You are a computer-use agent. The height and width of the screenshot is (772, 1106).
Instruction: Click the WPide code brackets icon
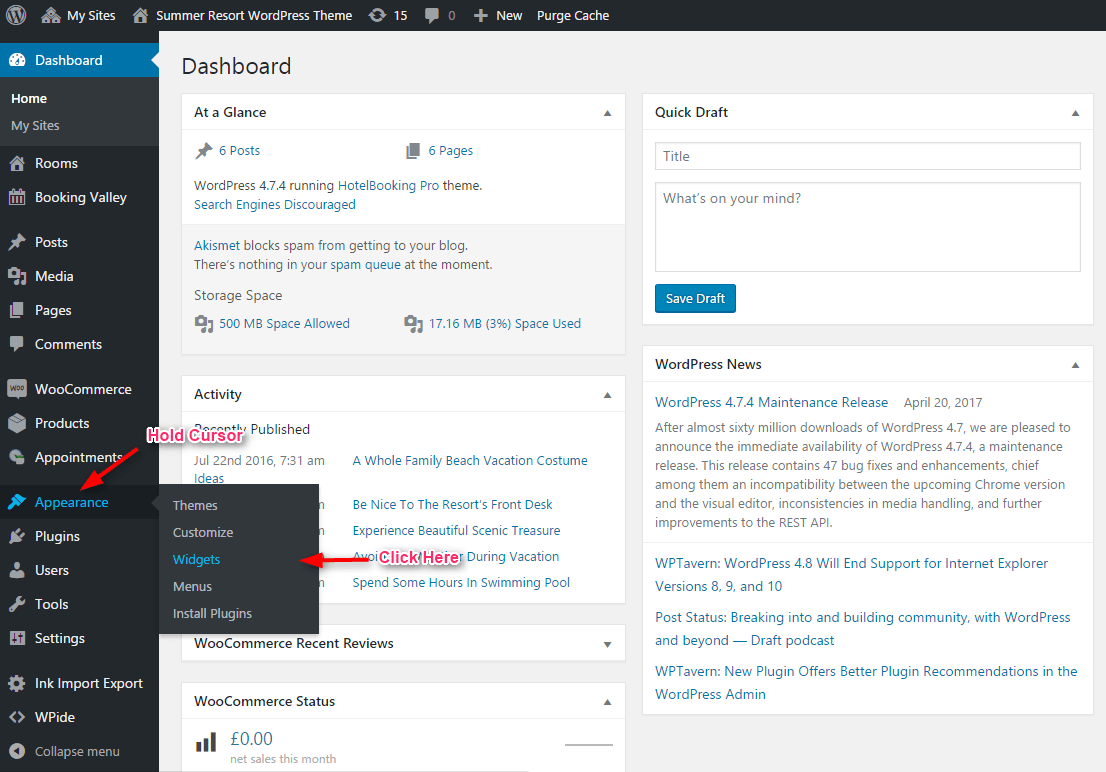click(17, 717)
